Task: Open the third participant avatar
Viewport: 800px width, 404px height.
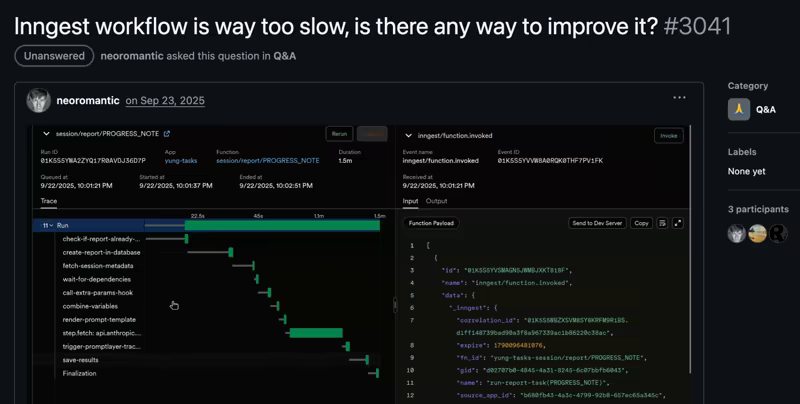Action: [x=778, y=233]
